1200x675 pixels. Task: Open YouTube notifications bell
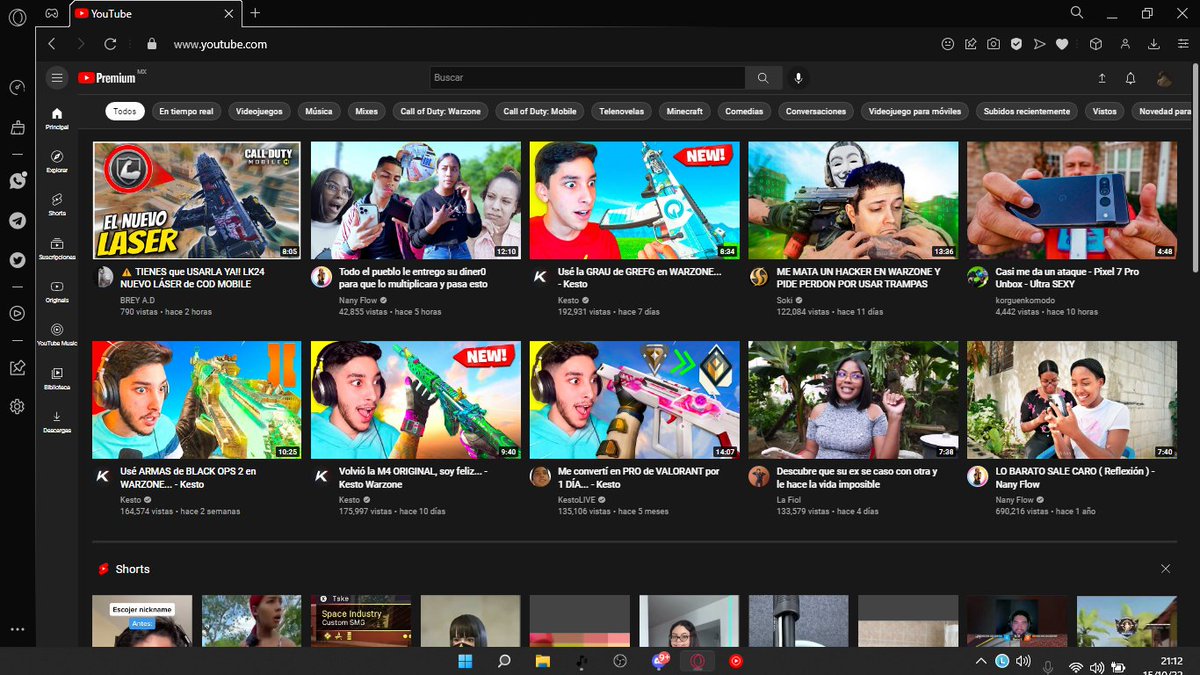coord(1131,78)
